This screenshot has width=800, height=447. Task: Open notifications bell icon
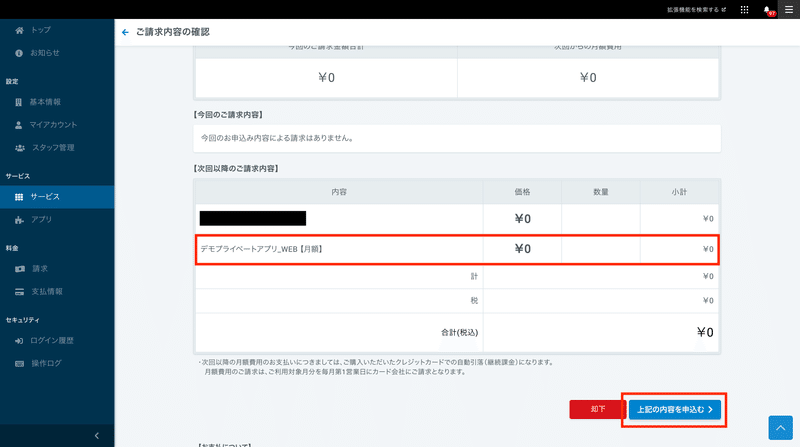767,10
